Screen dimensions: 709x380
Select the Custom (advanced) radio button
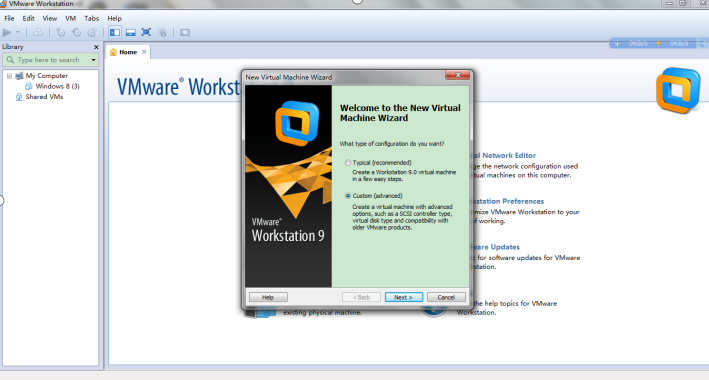click(348, 196)
